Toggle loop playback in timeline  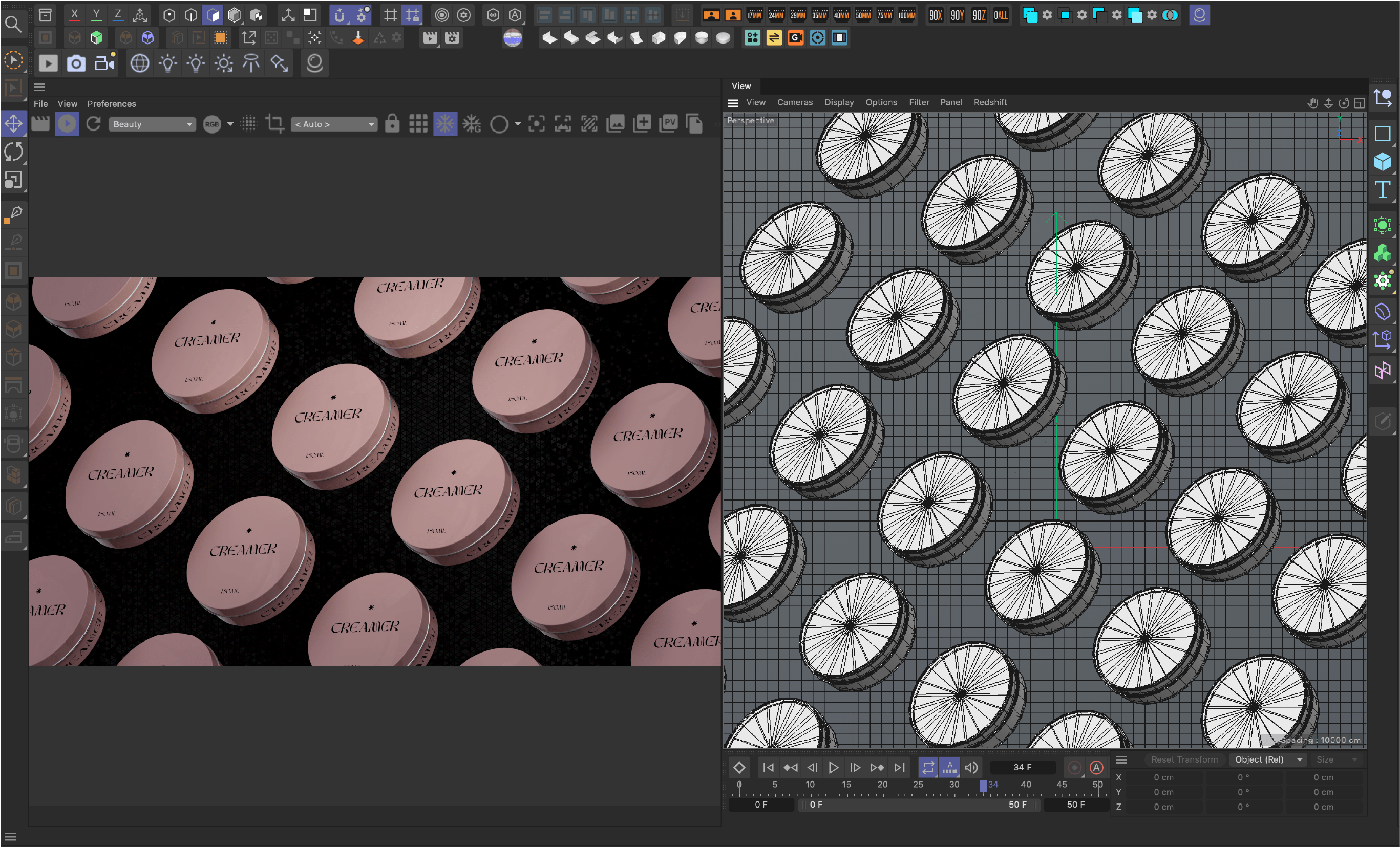coord(927,768)
